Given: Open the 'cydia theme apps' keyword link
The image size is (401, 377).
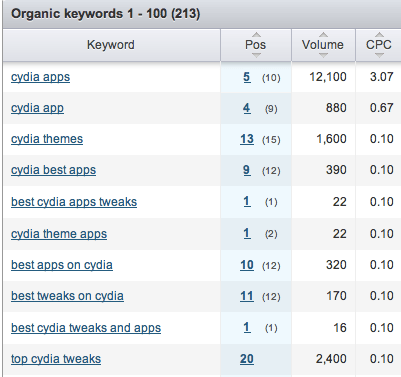Looking at the screenshot, I should point(59,234).
